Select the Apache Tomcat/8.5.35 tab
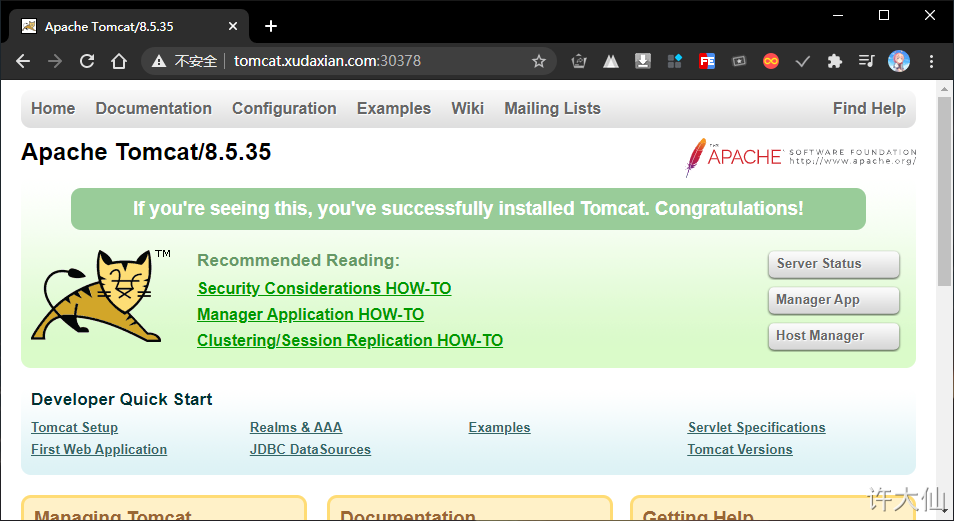Viewport: 954px width, 521px height. [x=128, y=26]
